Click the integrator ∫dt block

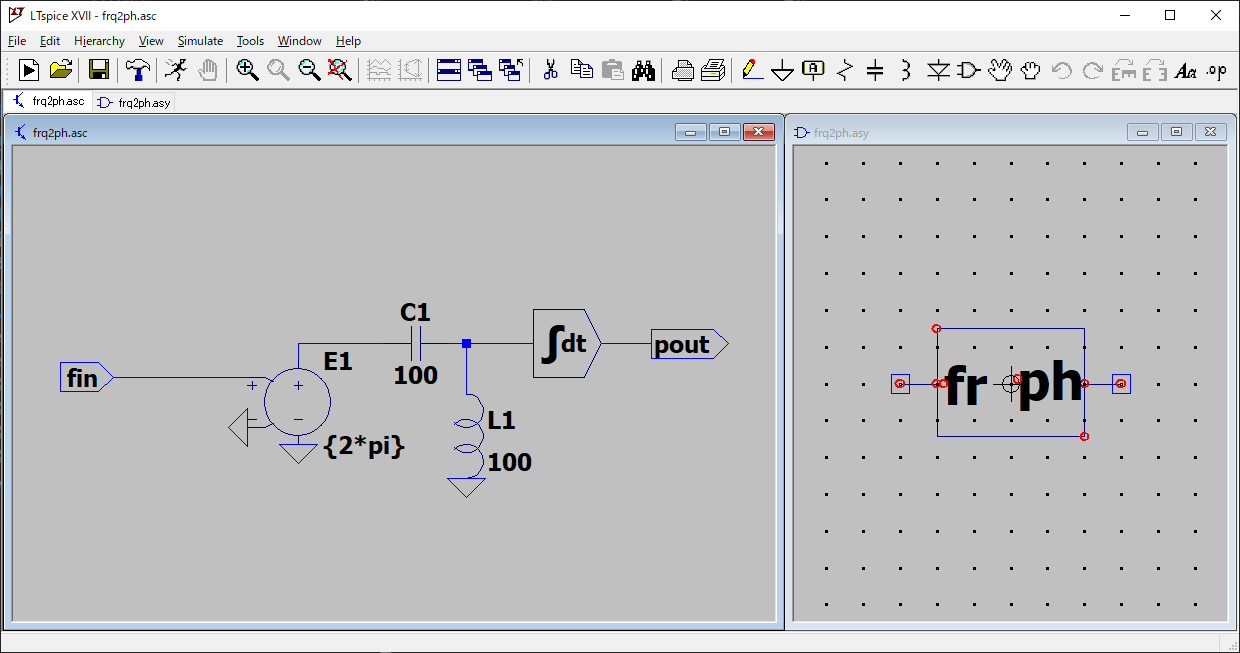coord(566,344)
